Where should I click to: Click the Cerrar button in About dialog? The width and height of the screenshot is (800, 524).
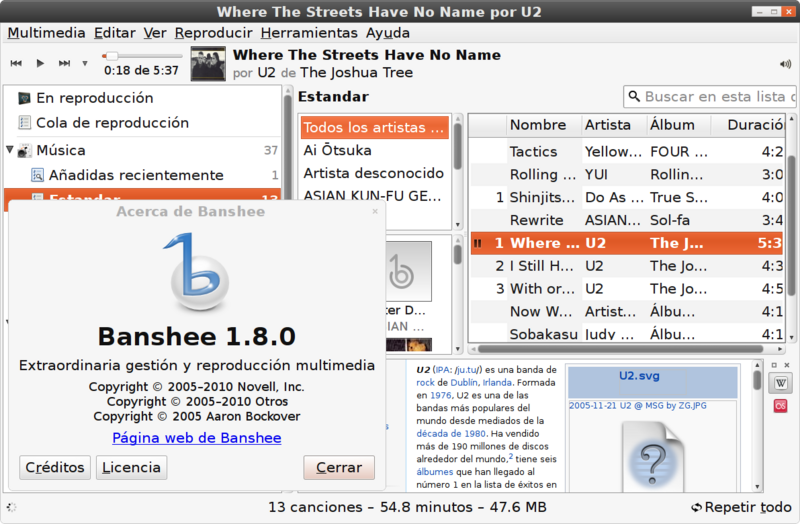(x=339, y=467)
